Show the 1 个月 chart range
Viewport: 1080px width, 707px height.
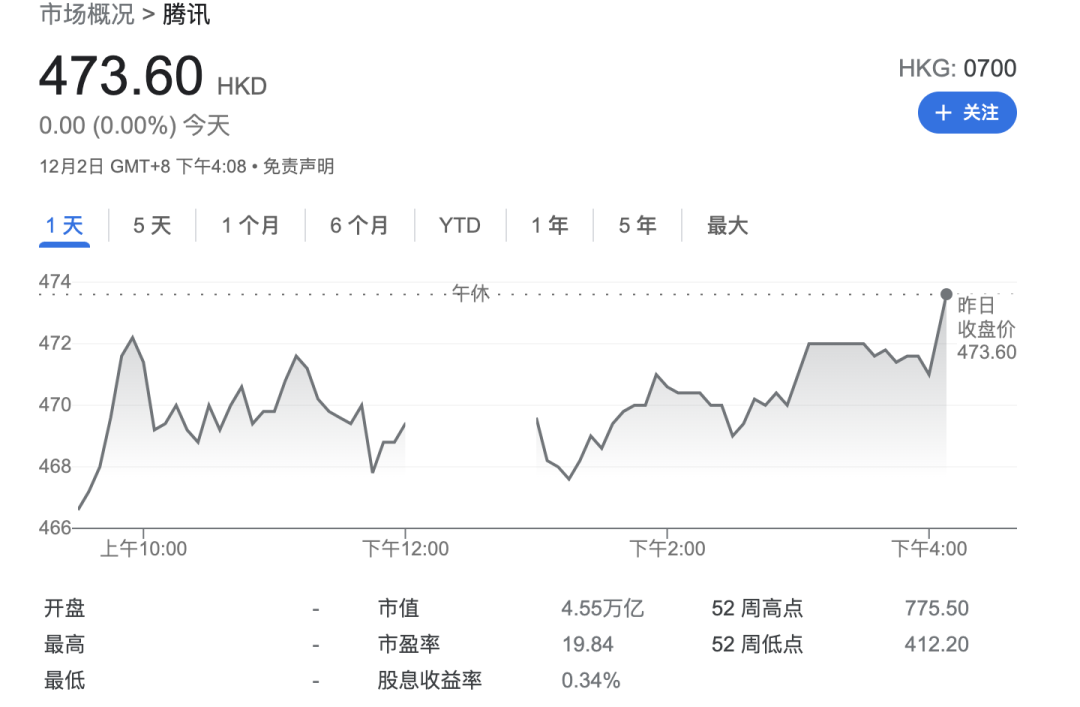[x=250, y=226]
